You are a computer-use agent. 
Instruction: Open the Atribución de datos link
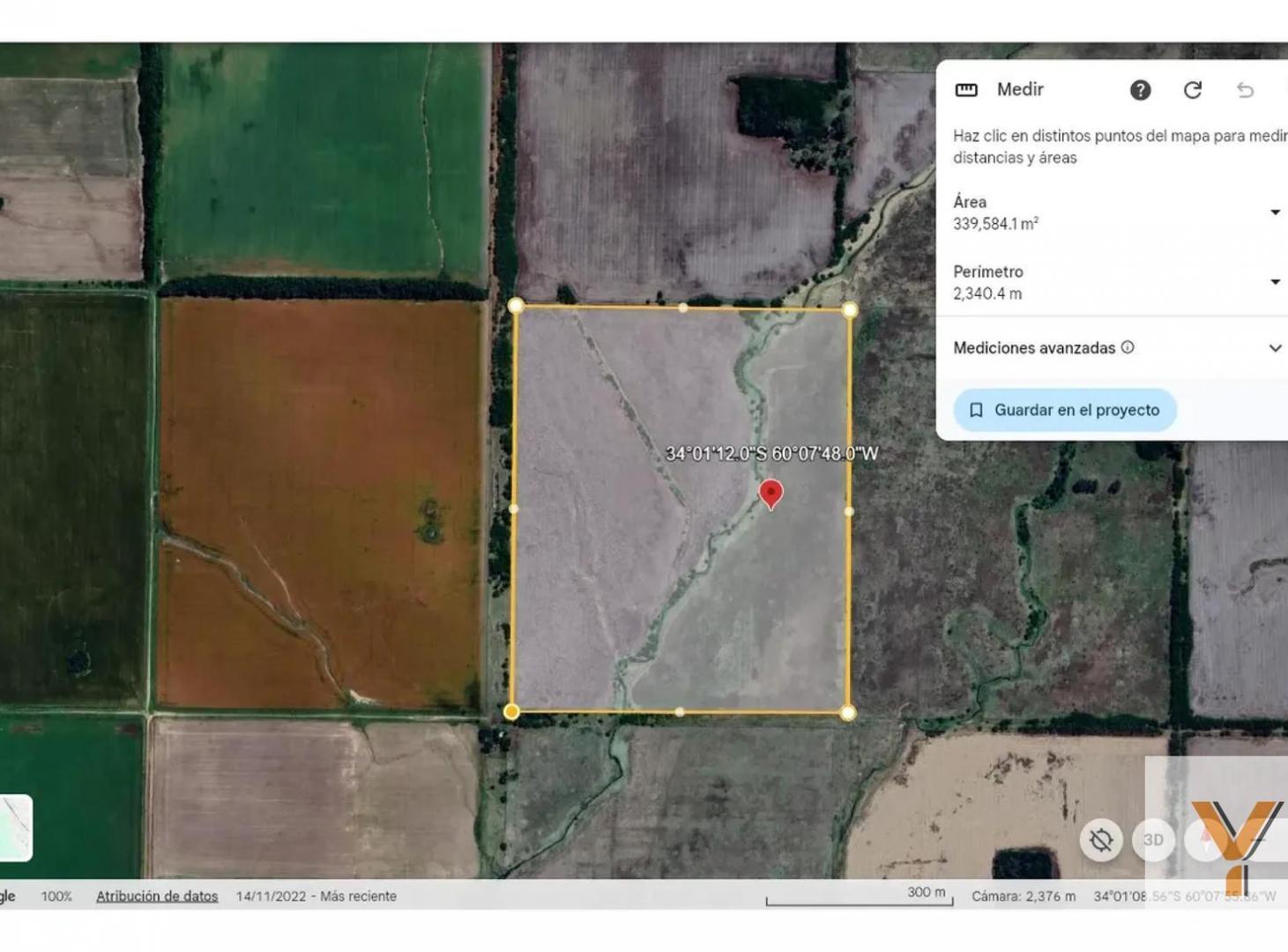tap(157, 896)
